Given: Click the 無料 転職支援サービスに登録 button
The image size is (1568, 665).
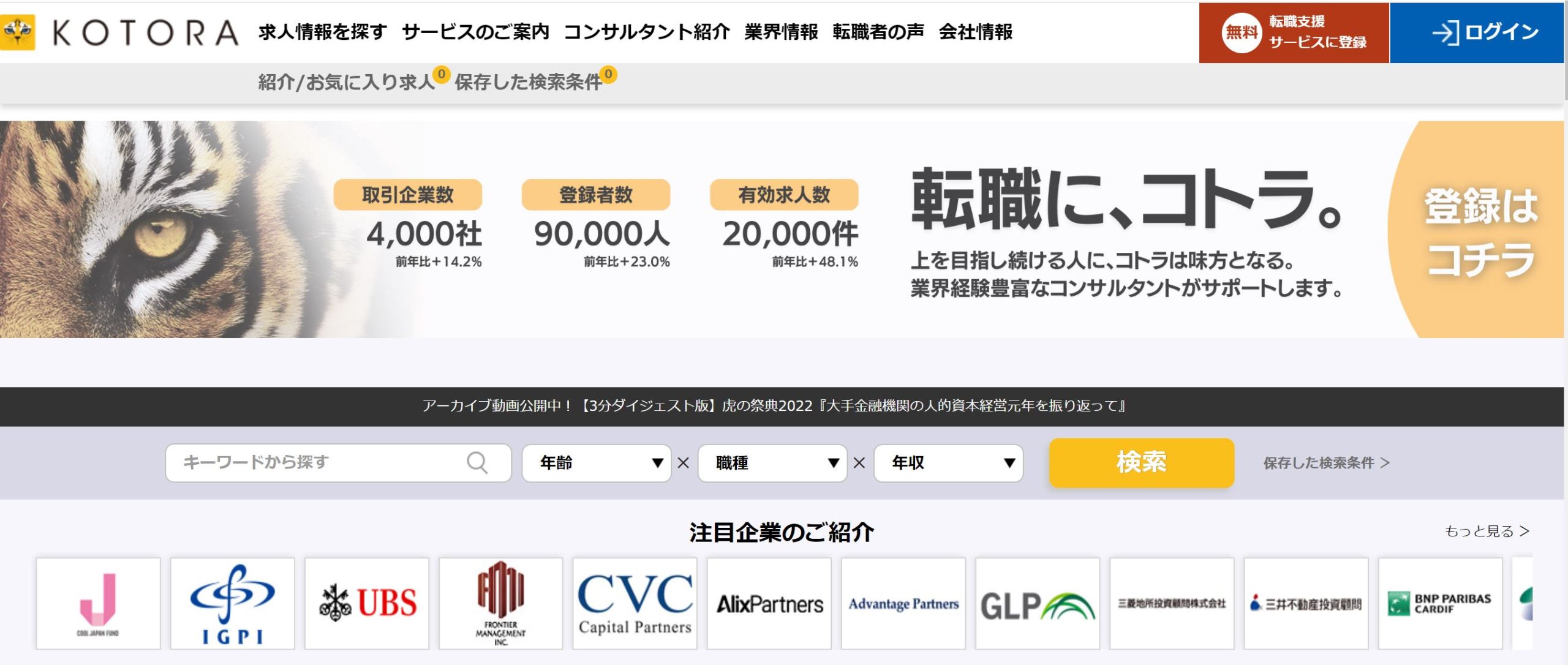Looking at the screenshot, I should point(1294,32).
